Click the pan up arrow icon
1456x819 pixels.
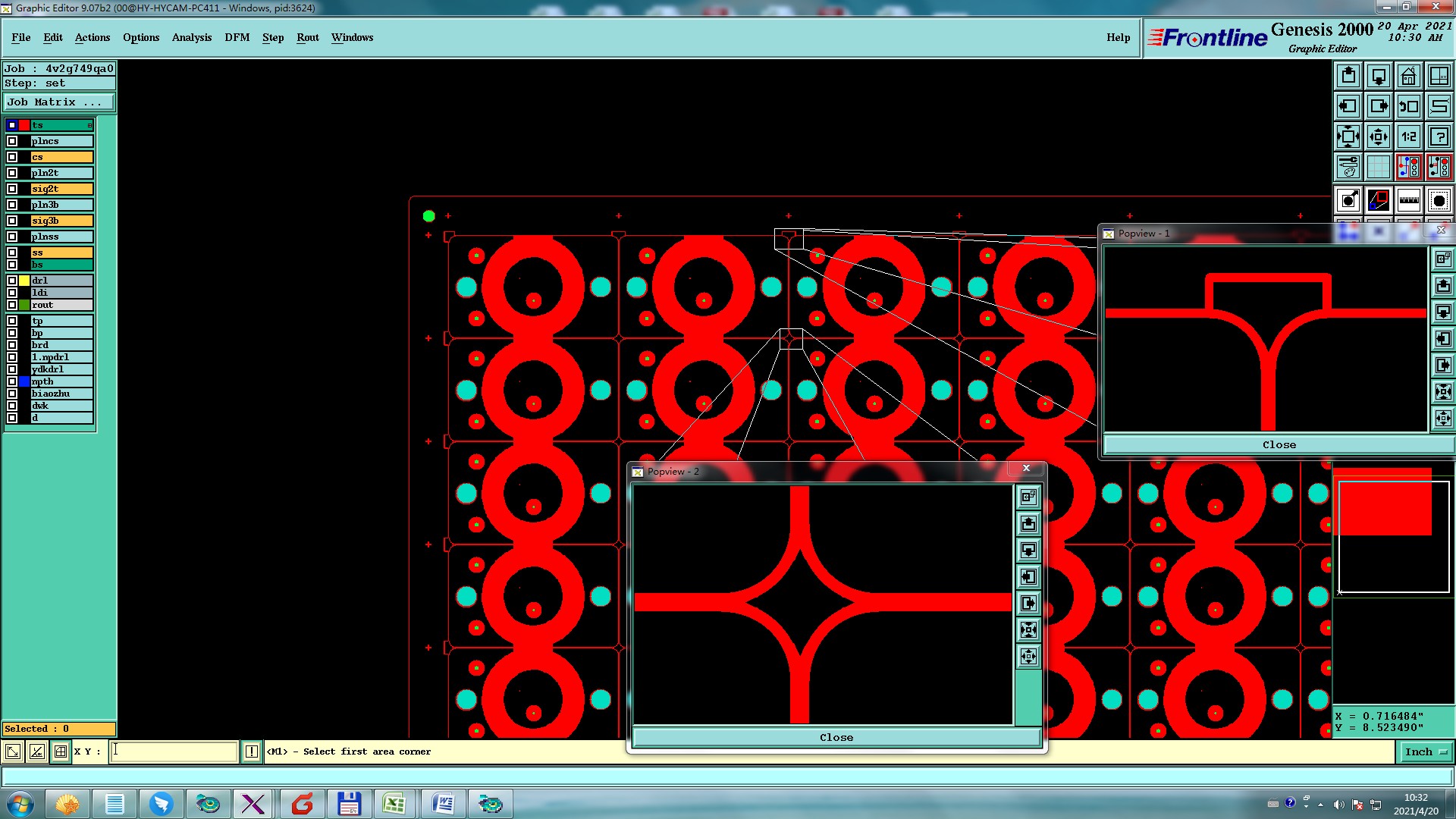pos(1348,76)
